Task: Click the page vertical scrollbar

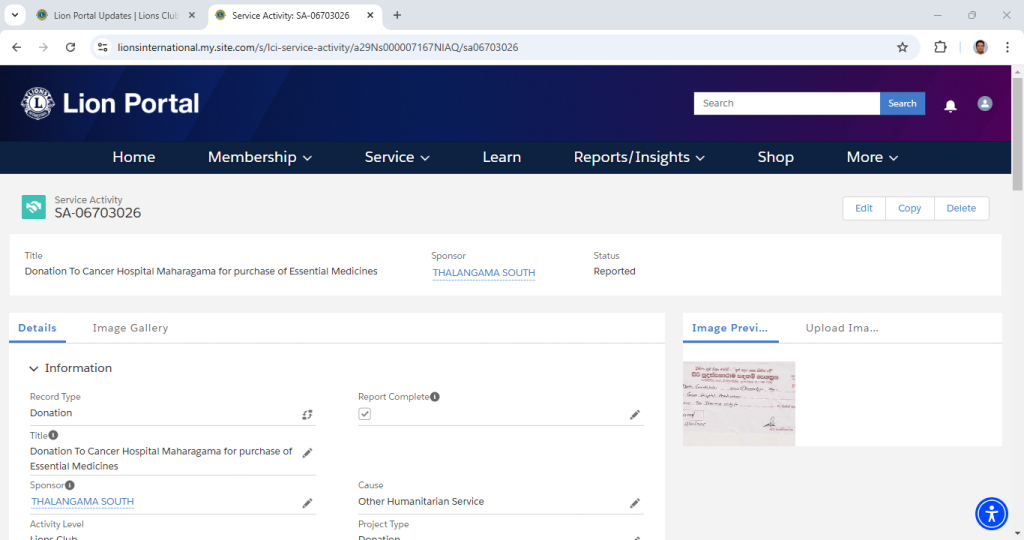Action: pos(1017,135)
